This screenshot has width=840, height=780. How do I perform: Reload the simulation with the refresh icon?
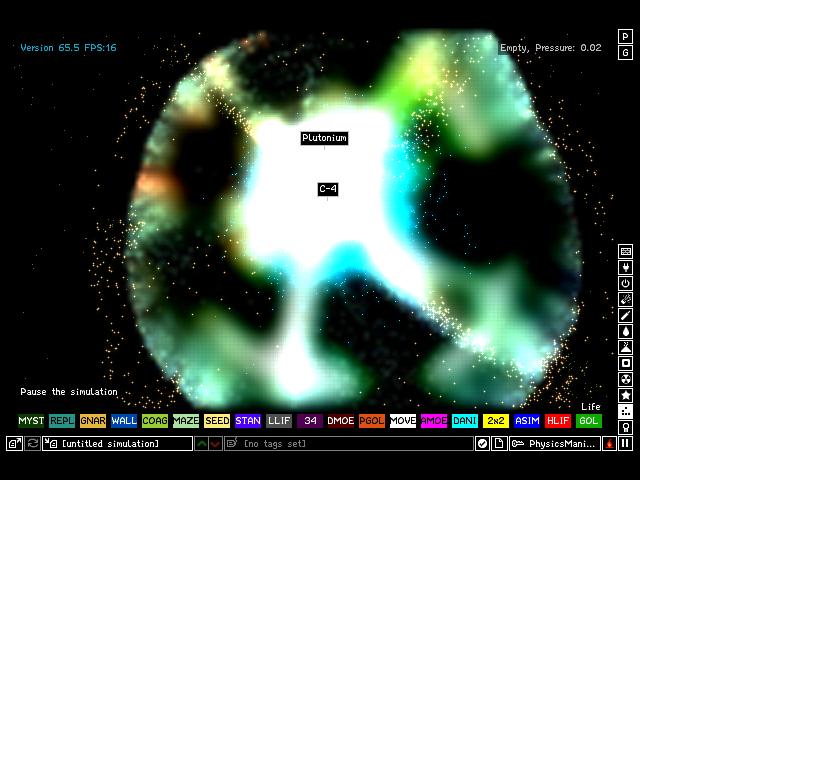[33, 444]
